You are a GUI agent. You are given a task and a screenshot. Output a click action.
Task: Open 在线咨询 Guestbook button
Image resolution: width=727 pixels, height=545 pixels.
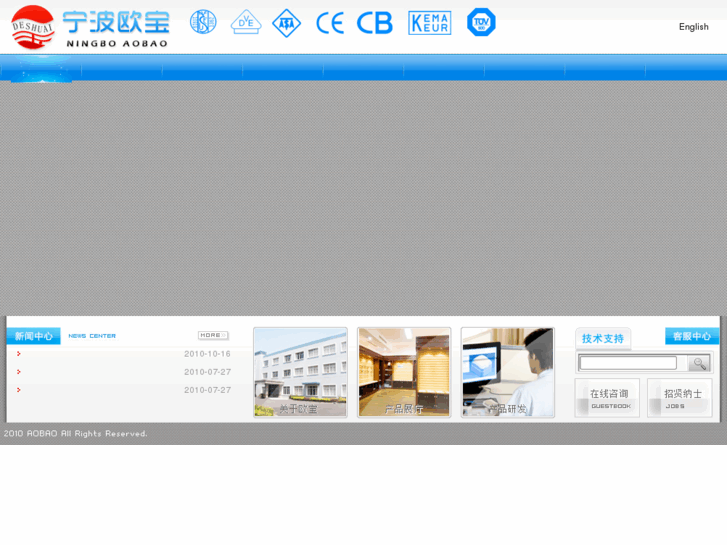[x=607, y=398]
